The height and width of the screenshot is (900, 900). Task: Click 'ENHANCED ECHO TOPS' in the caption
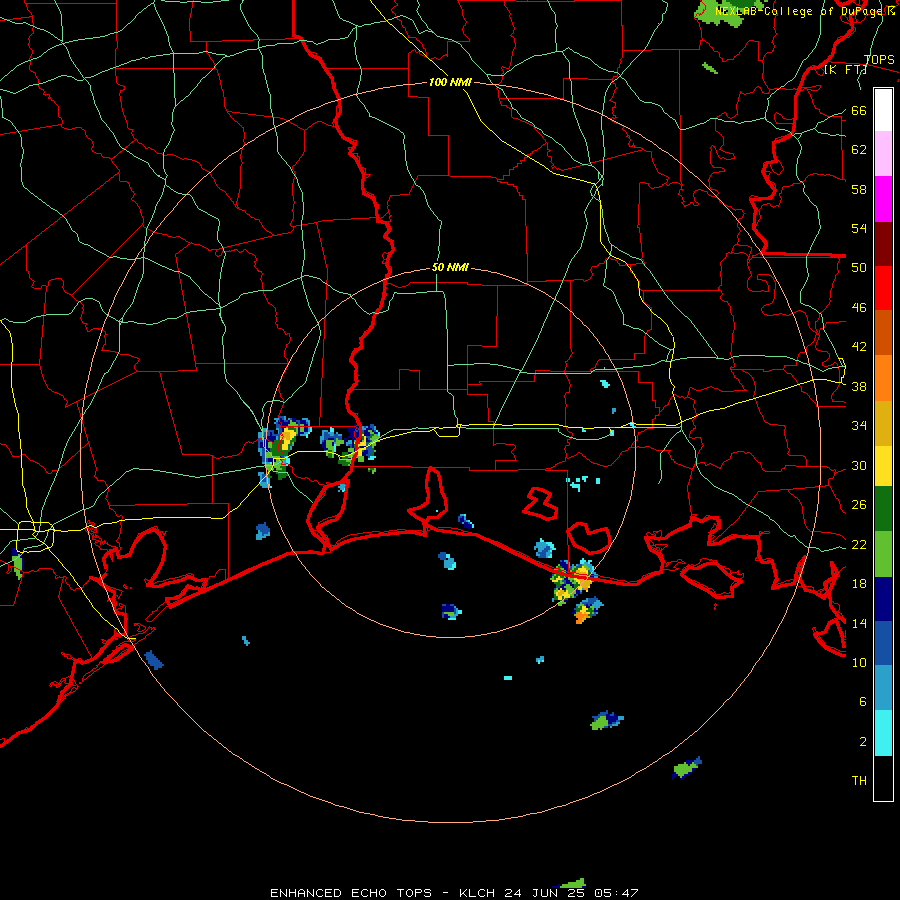tap(351, 893)
